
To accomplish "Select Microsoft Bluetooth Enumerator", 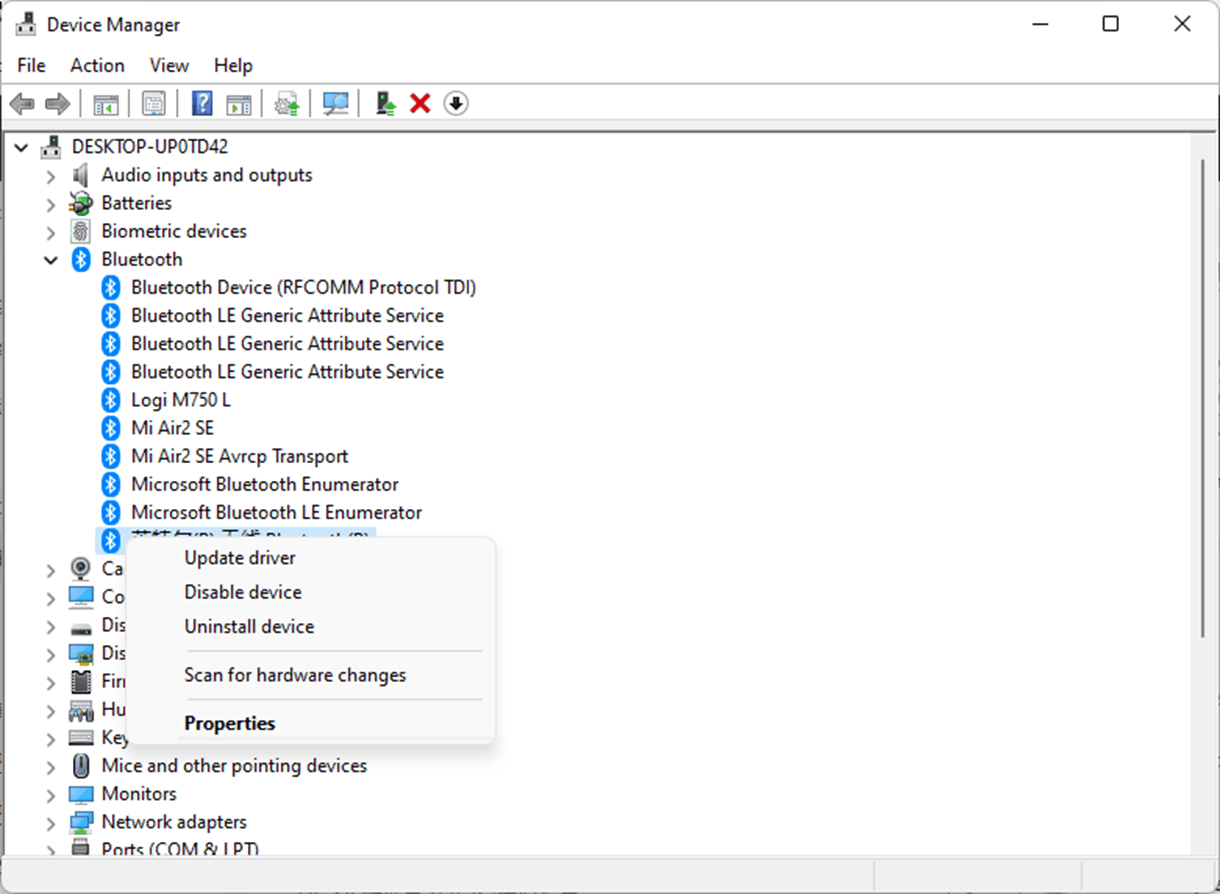I will 265,484.
